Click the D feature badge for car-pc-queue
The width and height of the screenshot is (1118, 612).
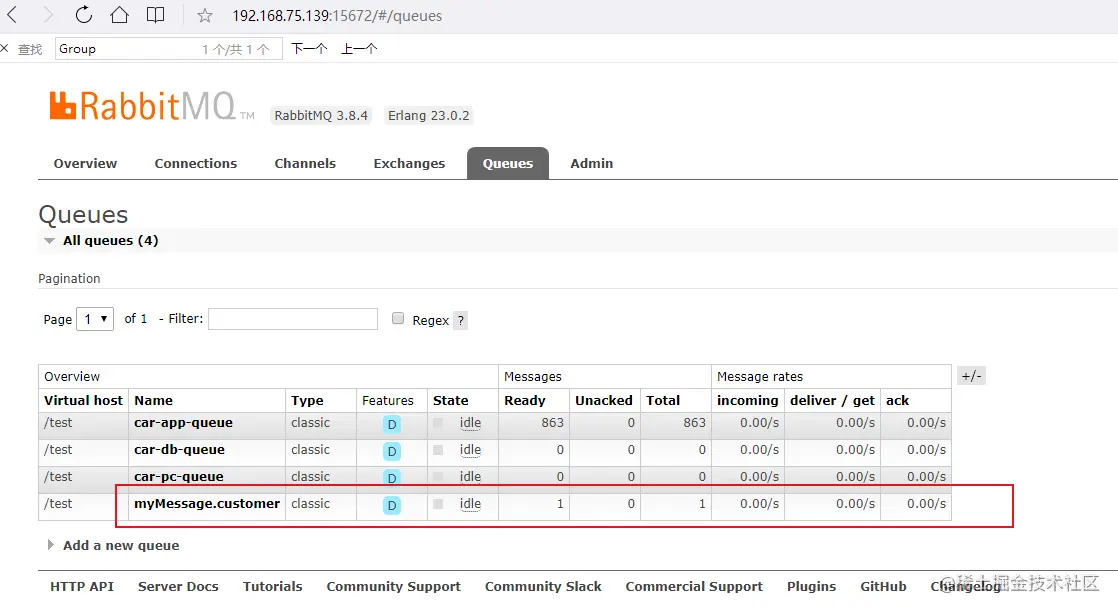point(391,477)
